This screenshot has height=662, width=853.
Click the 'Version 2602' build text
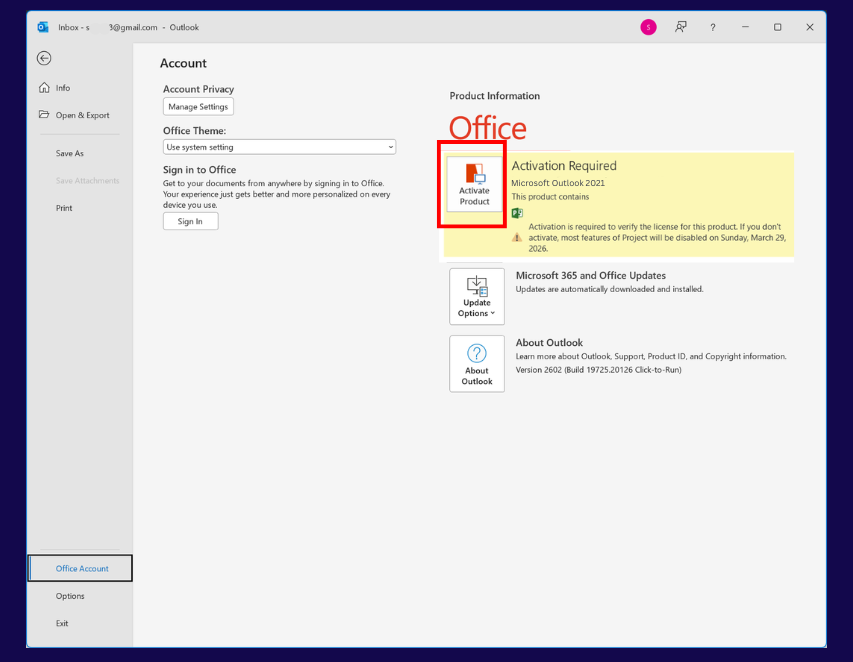598,370
